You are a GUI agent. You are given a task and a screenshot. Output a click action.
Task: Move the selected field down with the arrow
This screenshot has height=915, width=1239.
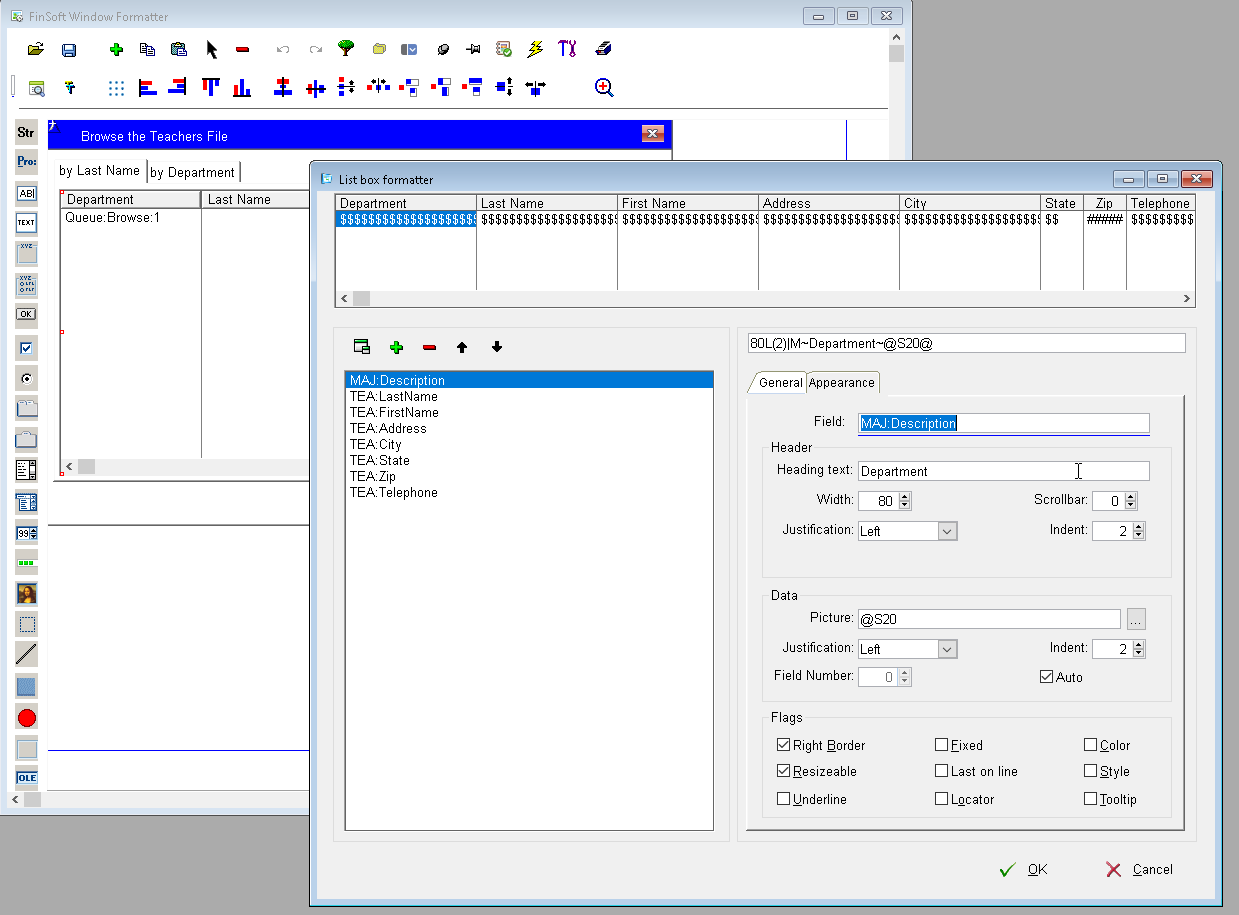(497, 347)
